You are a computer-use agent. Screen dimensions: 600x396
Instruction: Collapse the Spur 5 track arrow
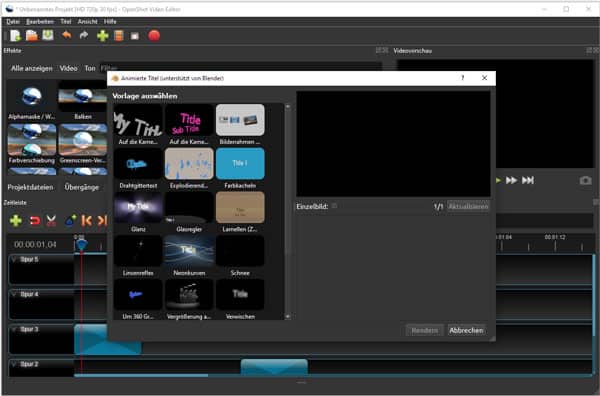tap(14, 260)
